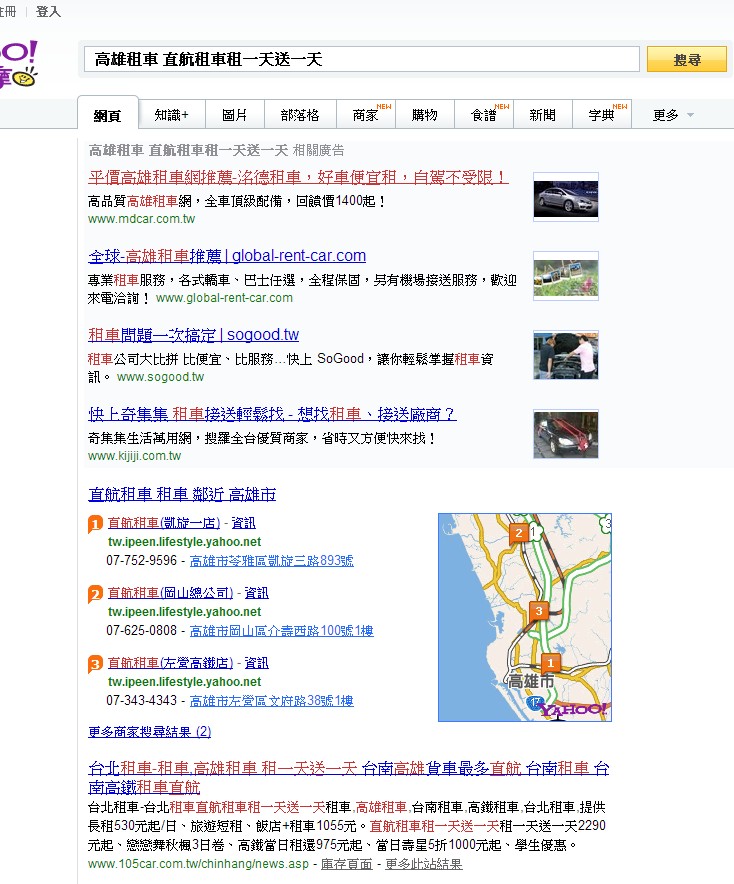Open the global-rent-car ad thumbnail image
This screenshot has width=734, height=884.
click(x=565, y=275)
